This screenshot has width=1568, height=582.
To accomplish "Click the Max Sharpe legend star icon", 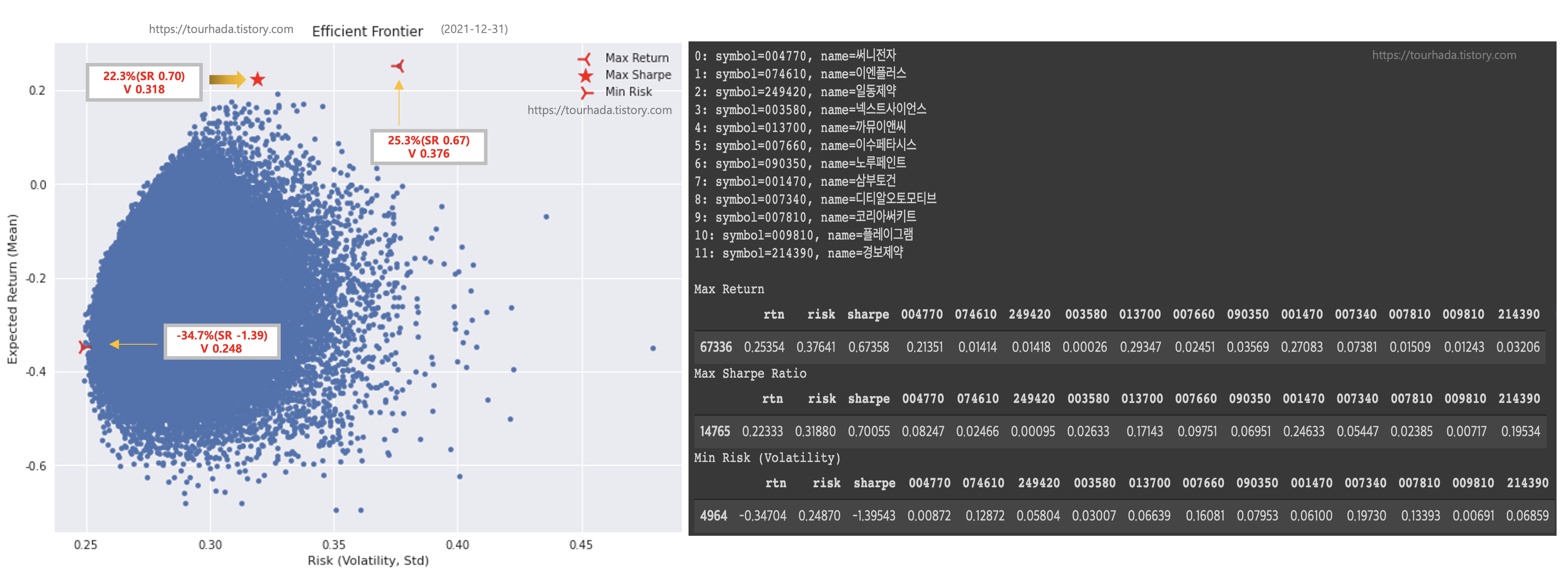I will pos(586,75).
